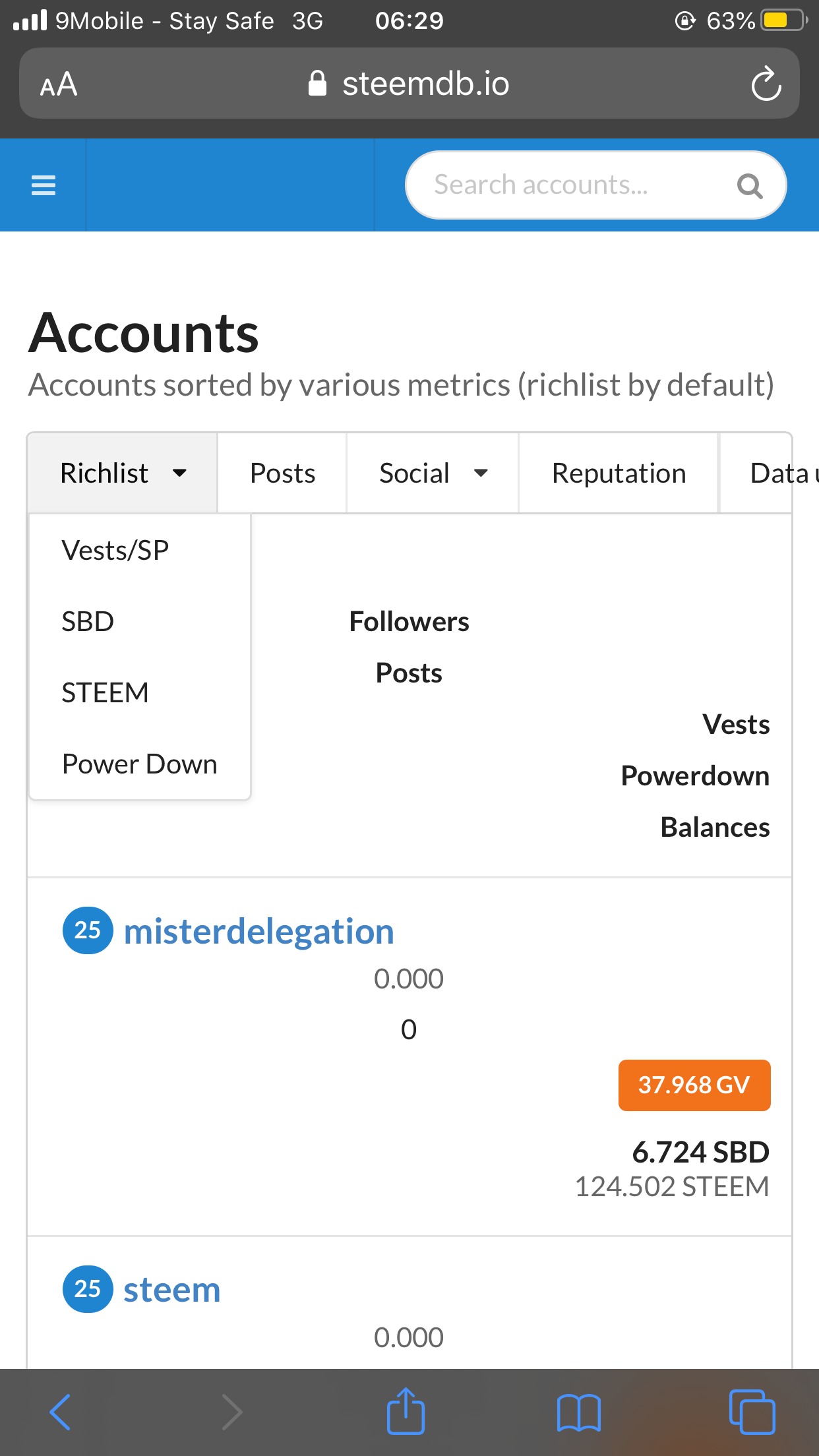Choose SBD from Richlist menu
Viewport: 819px width, 1456px height.
[140, 621]
